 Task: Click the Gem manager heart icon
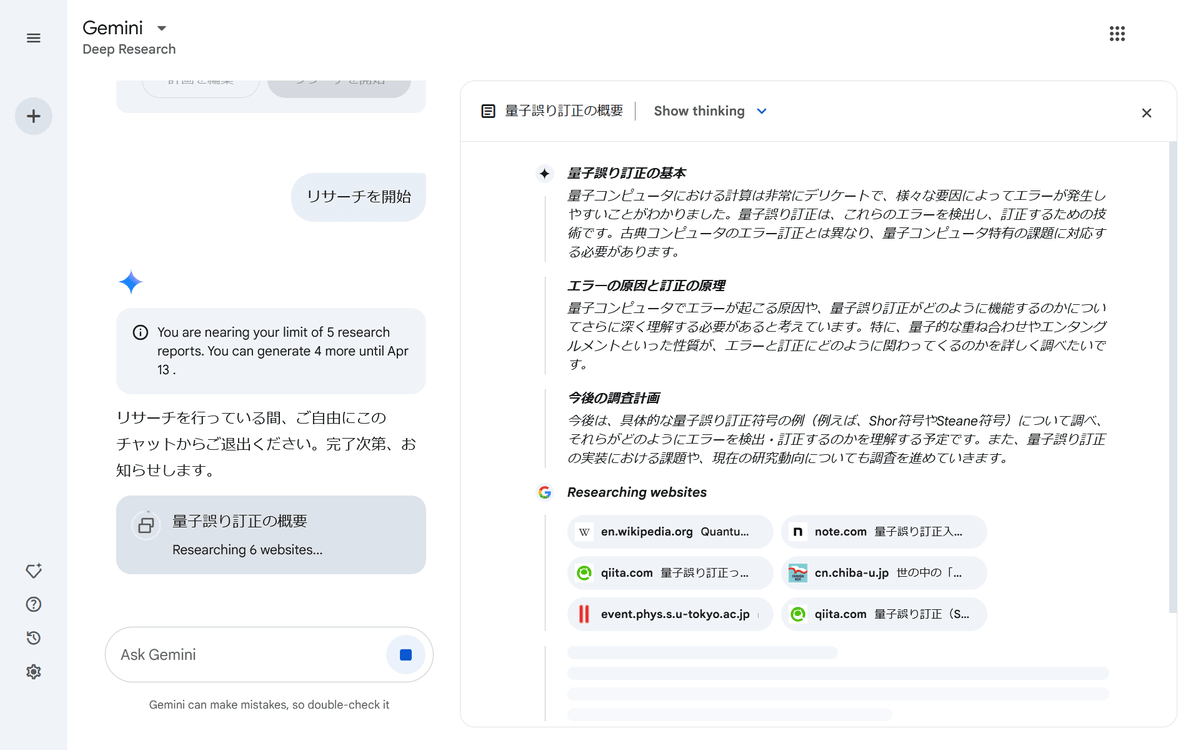tap(33, 571)
